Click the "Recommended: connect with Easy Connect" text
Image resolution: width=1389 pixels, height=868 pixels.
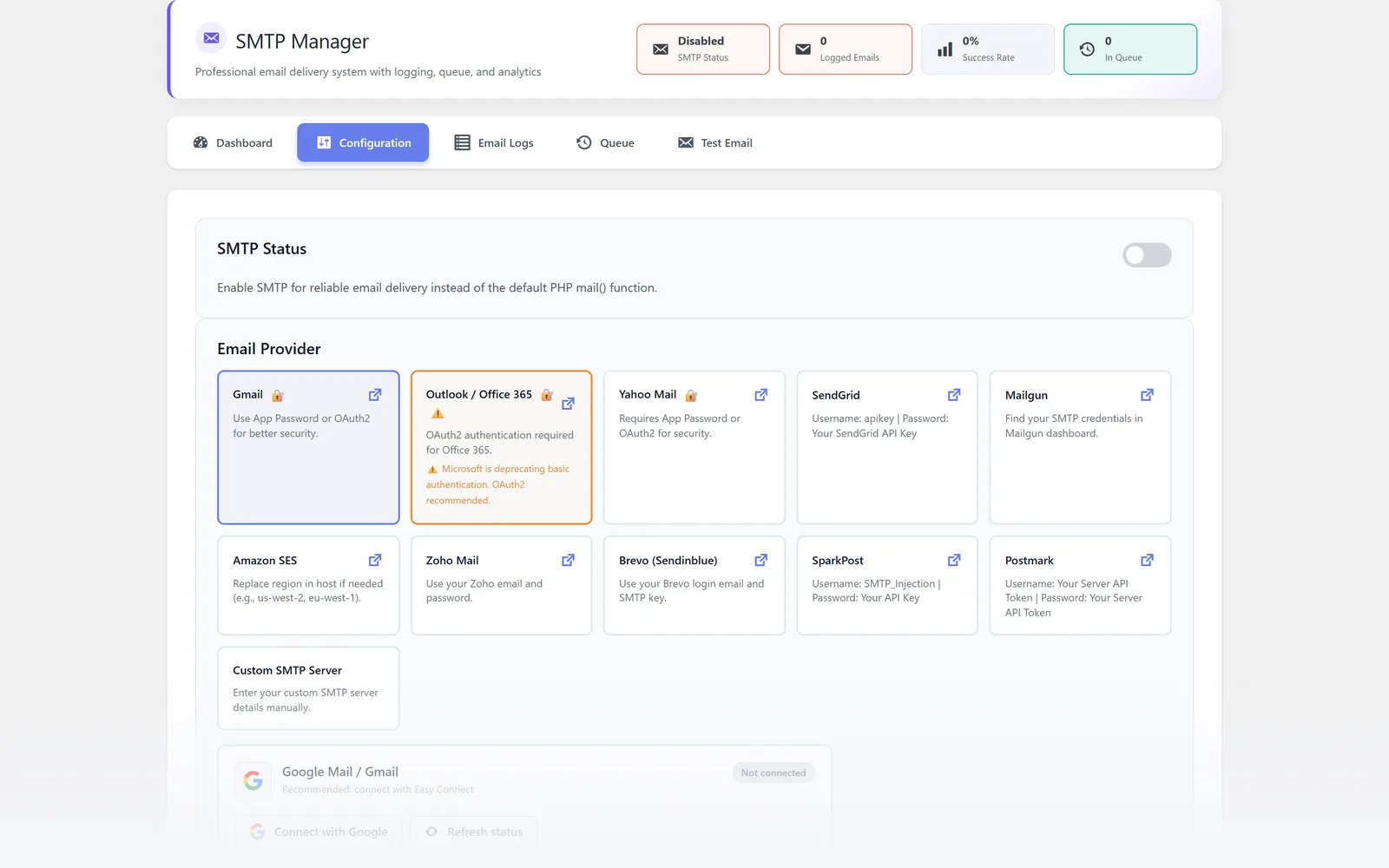[378, 790]
